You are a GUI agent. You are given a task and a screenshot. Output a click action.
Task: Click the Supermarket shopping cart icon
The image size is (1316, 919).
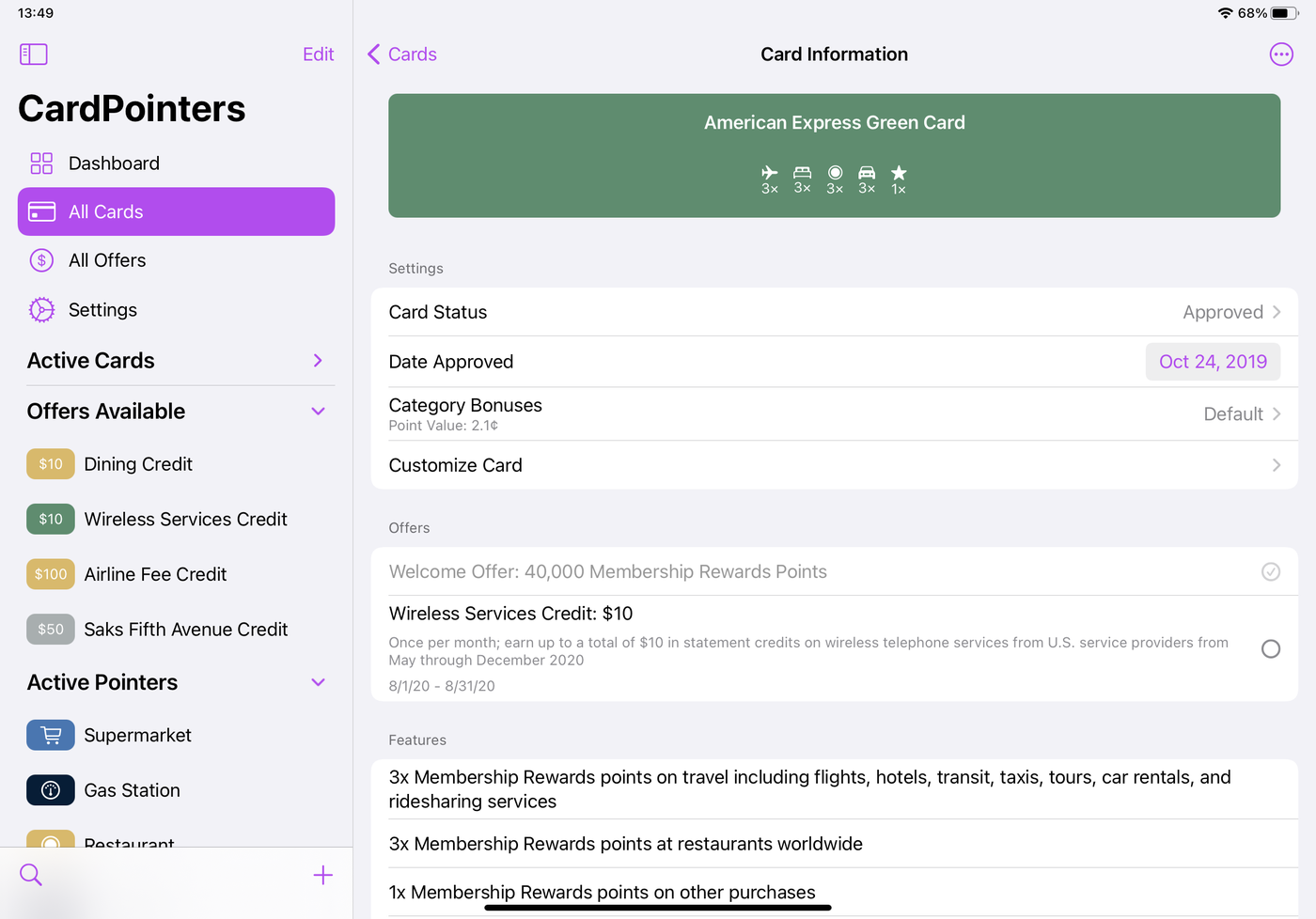point(51,735)
